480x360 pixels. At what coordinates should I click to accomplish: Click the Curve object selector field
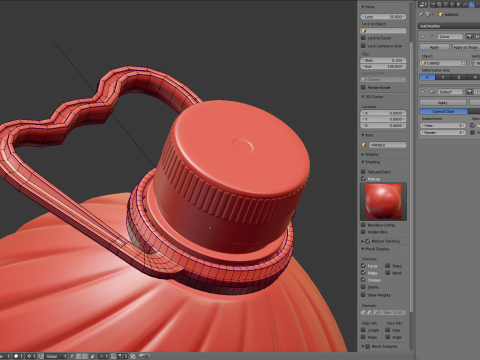[x=443, y=63]
